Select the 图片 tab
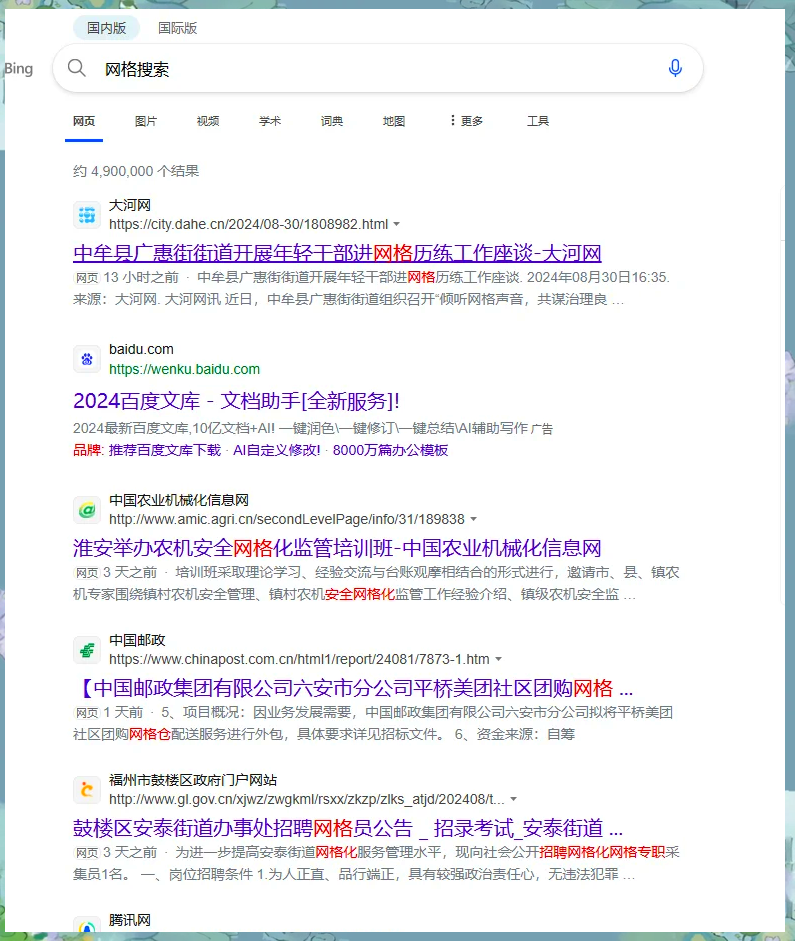 146,121
